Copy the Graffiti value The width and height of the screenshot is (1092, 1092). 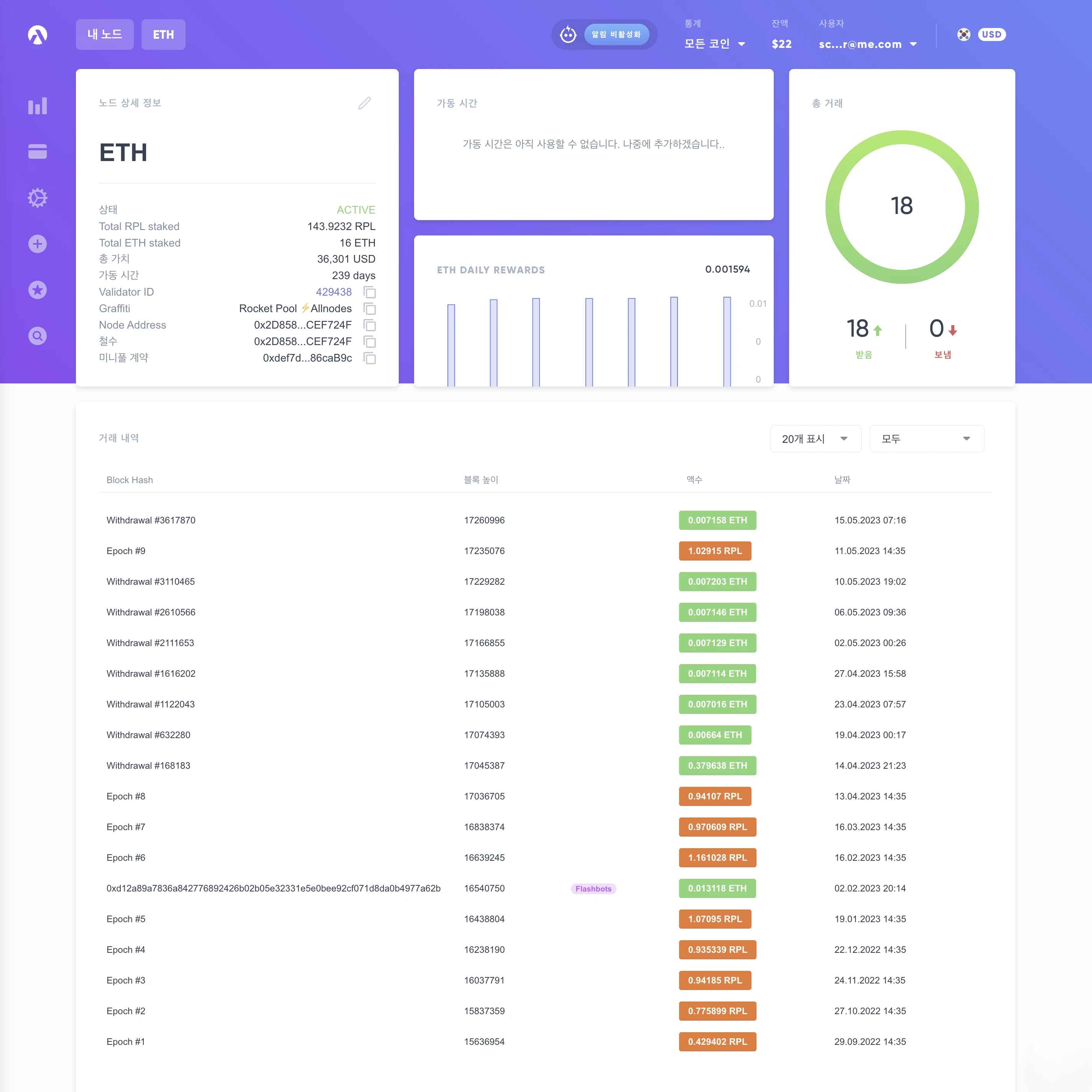[370, 309]
